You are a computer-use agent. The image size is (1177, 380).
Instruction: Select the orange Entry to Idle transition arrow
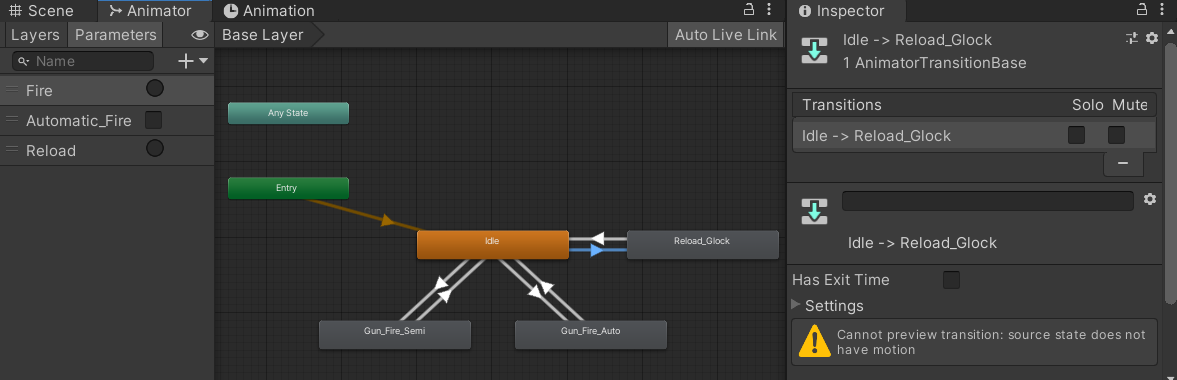(387, 220)
